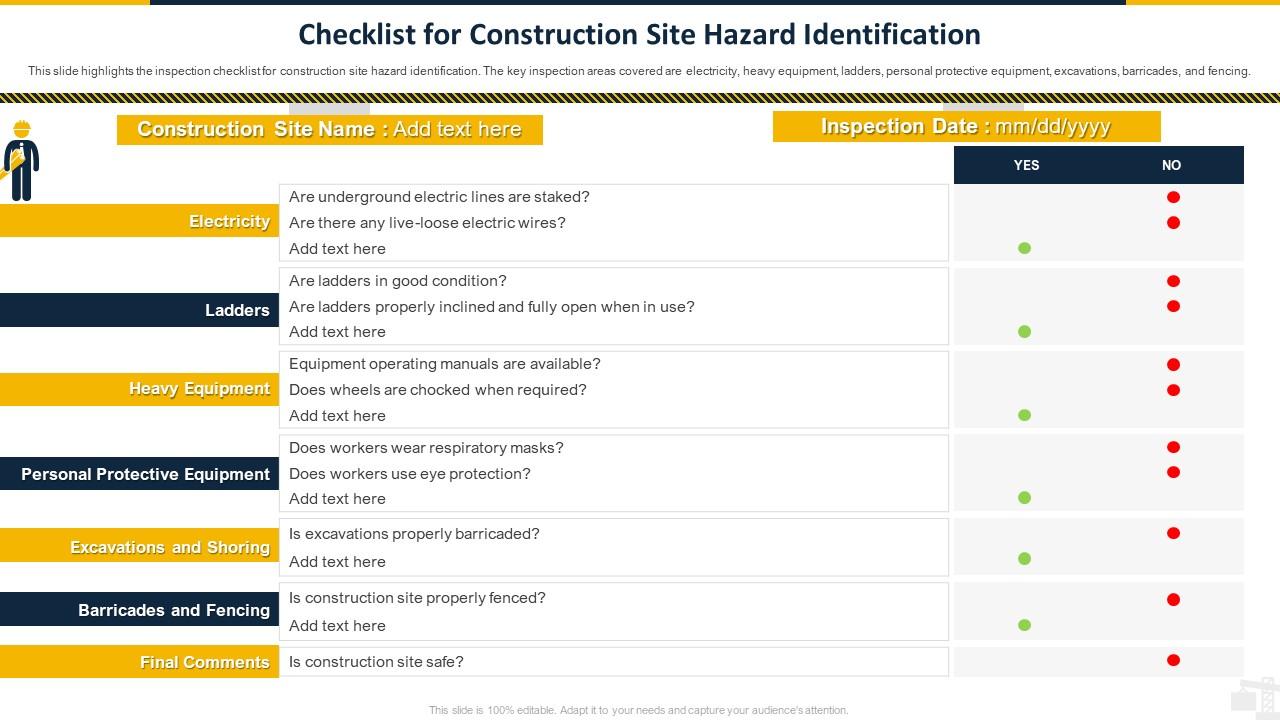This screenshot has height=720, width=1280.
Task: Click red NO dot for equipment operating manuals
Action: coord(1173,365)
